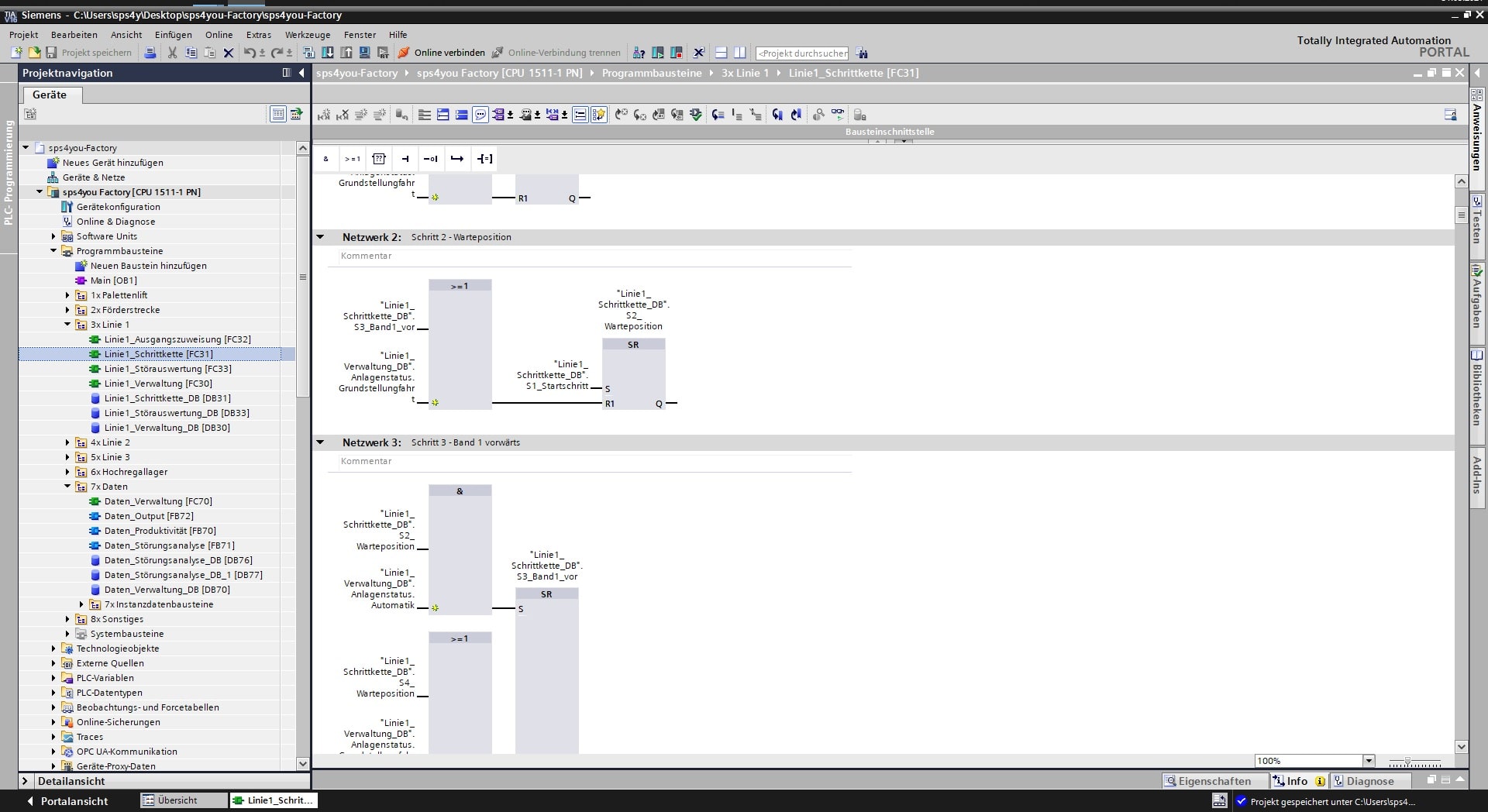
Task: Switch to Portalansicht
Action: (67, 801)
